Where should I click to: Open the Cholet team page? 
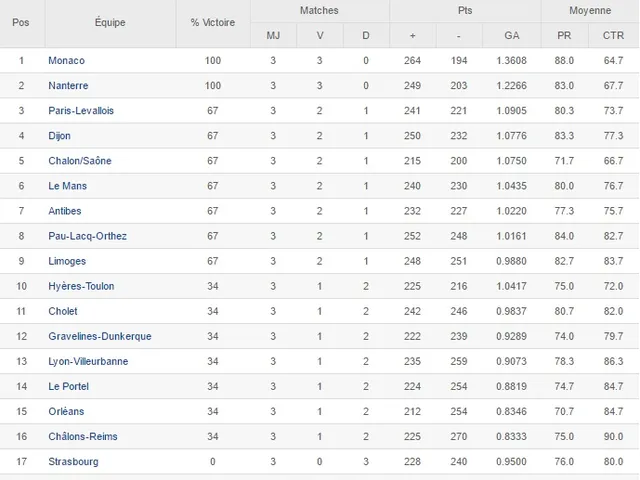(63, 311)
